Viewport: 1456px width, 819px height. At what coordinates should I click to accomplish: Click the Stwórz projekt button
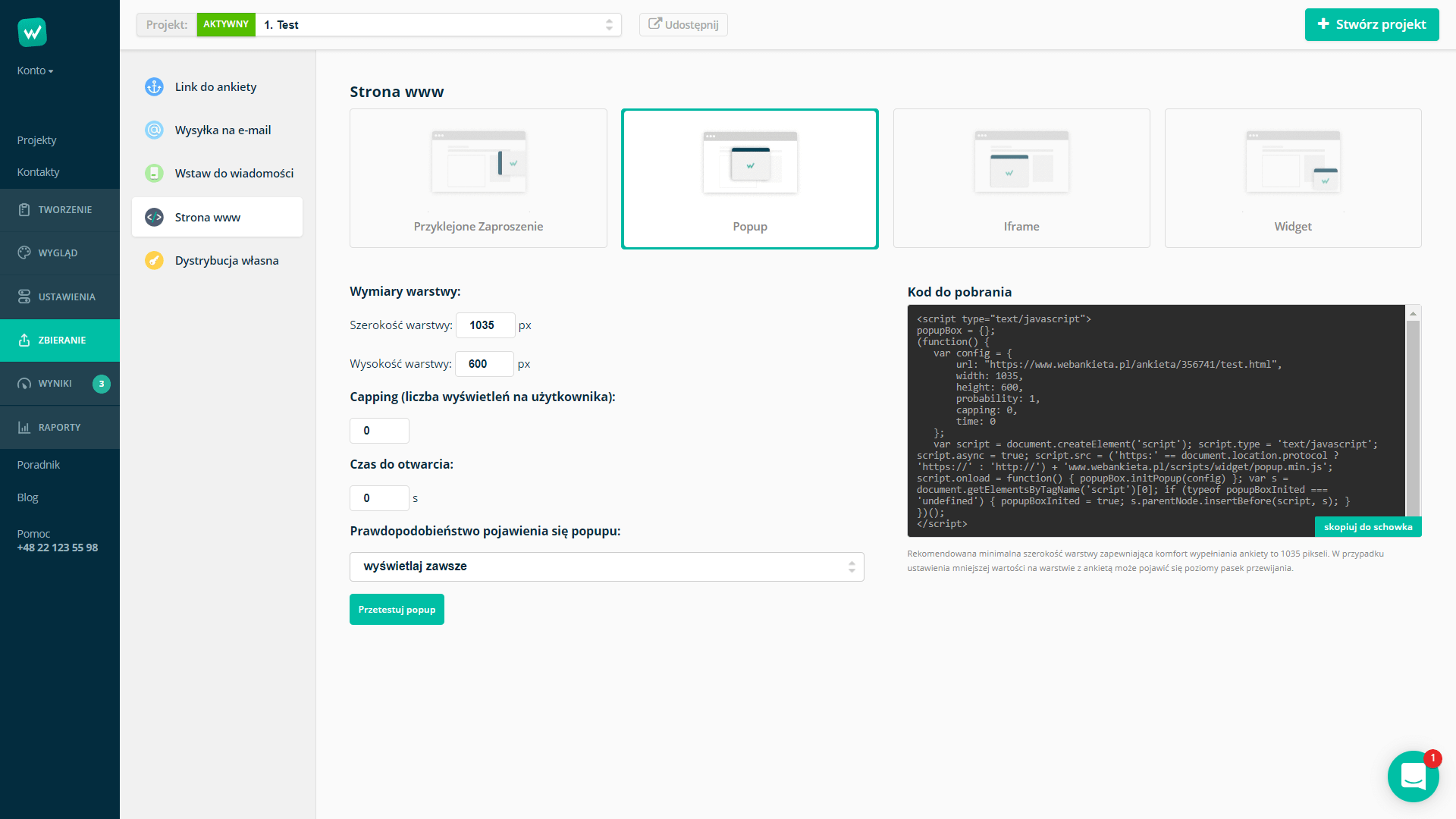click(1372, 24)
